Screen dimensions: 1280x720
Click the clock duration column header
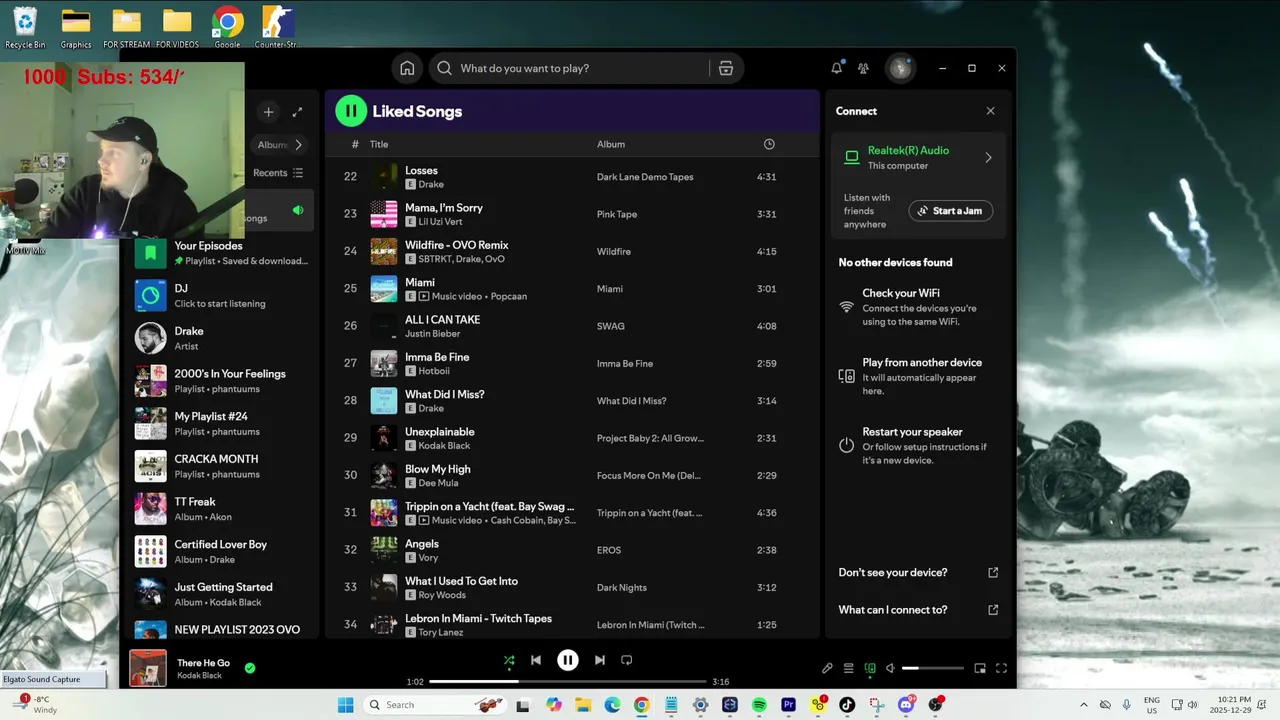769,144
